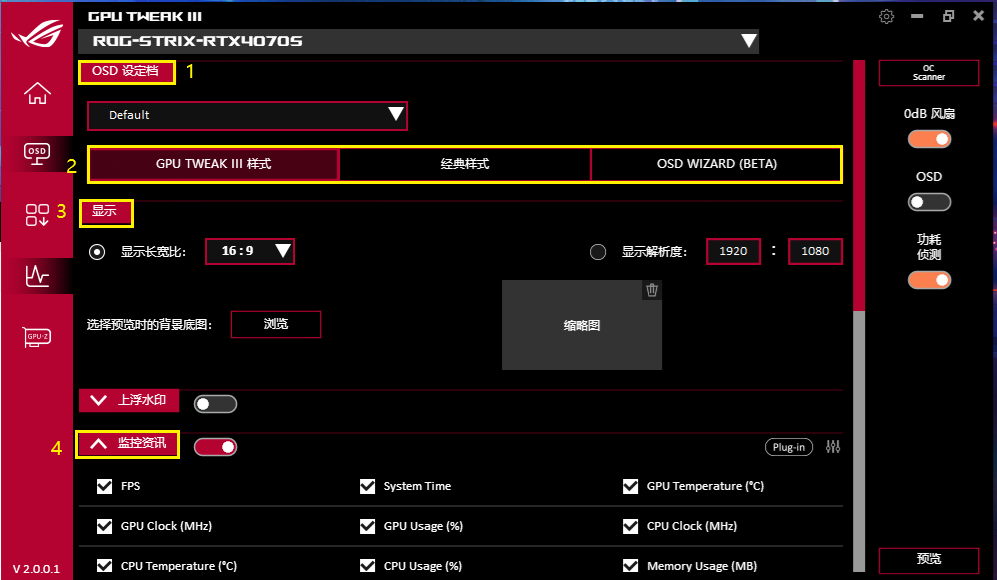Screen dimensions: 997x580
Task: Uncheck GPU Clock (MHz) checkbox
Action: point(104,527)
